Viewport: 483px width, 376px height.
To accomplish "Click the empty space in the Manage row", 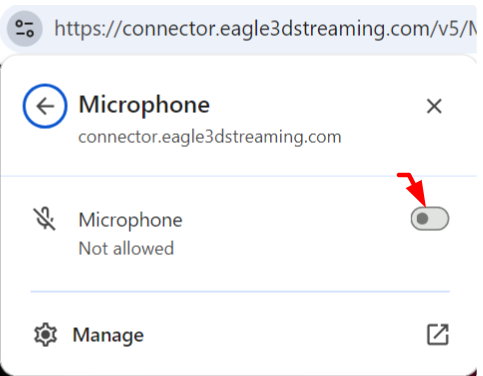I will click(283, 335).
